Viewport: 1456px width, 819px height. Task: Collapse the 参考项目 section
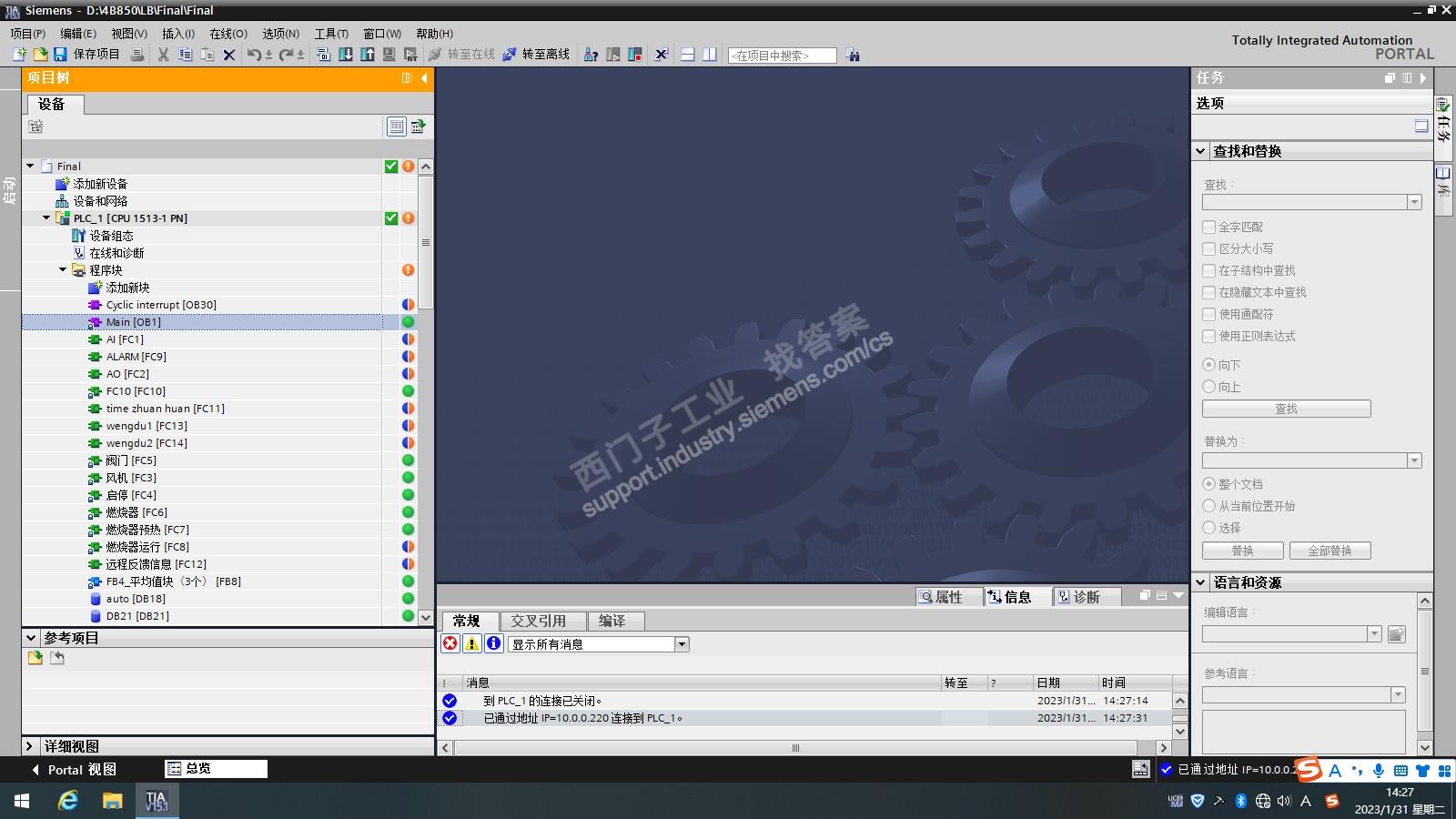pyautogui.click(x=31, y=638)
